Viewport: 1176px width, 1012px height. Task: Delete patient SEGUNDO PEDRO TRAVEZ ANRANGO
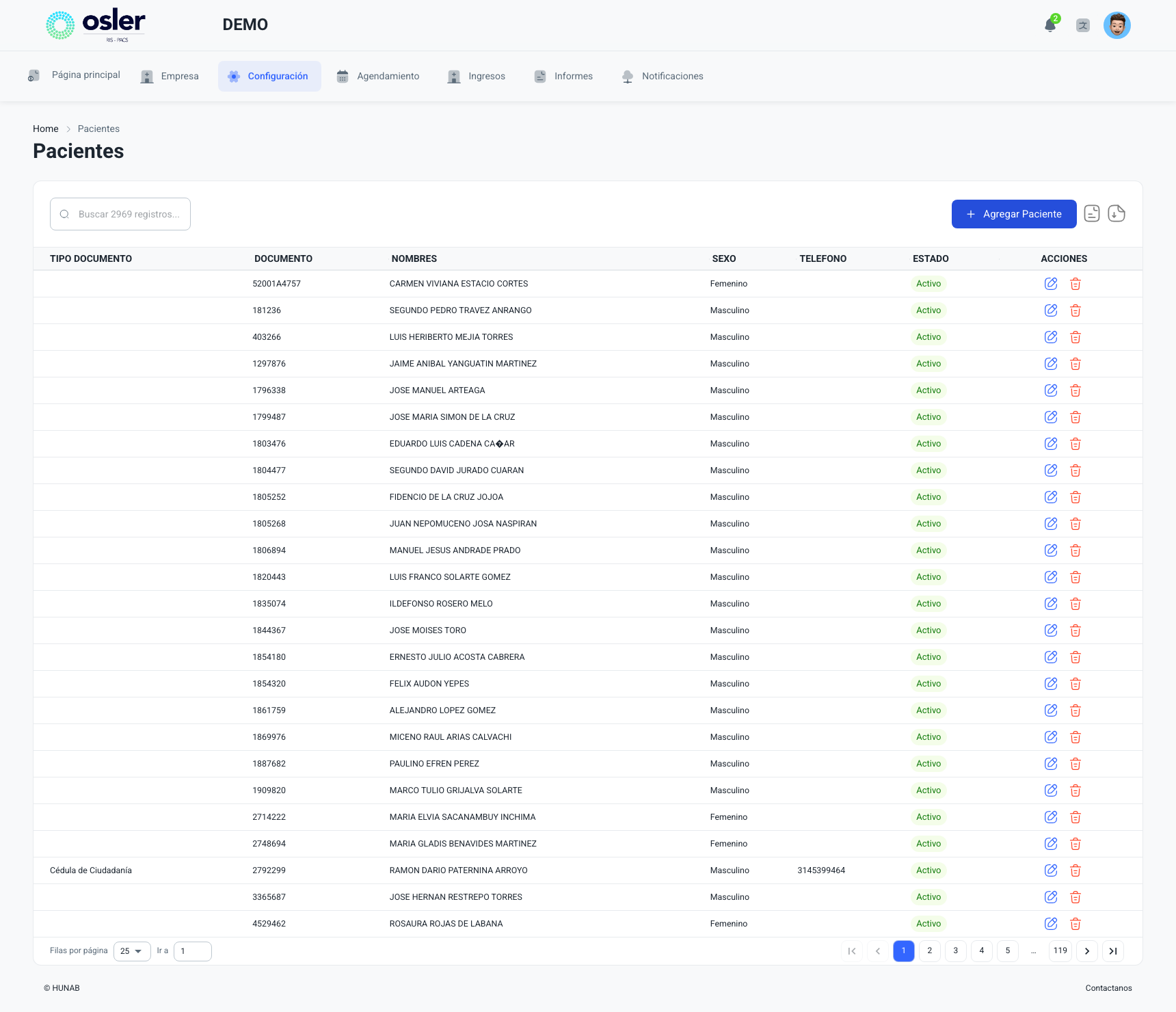pyautogui.click(x=1075, y=310)
